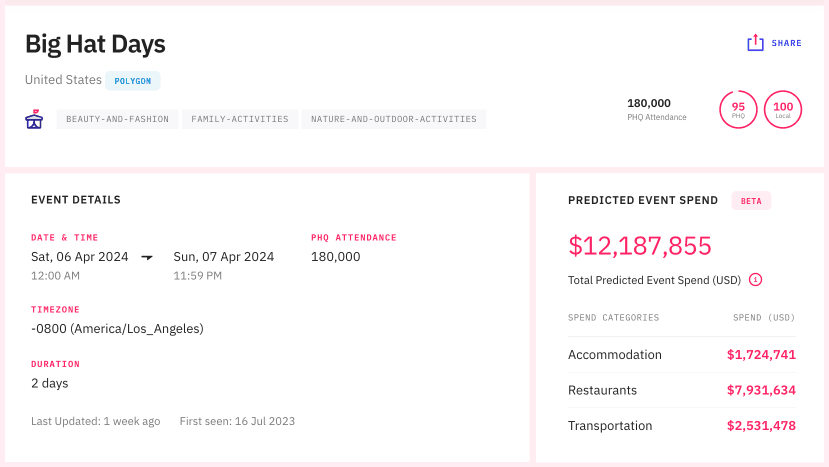
Task: Click the $12,187,855 total spend amount
Action: point(639,246)
